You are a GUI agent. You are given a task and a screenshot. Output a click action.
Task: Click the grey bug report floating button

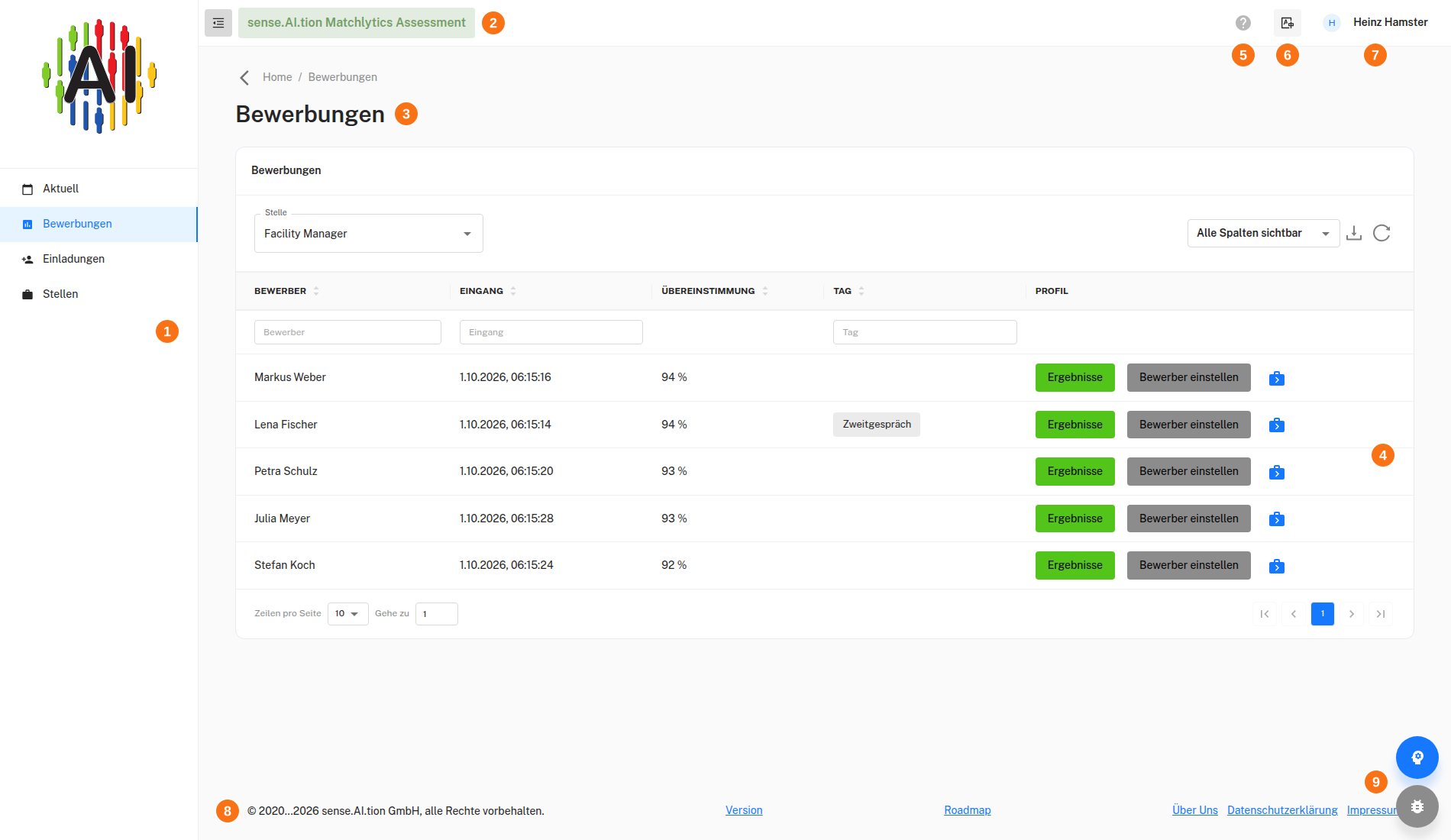coord(1417,806)
